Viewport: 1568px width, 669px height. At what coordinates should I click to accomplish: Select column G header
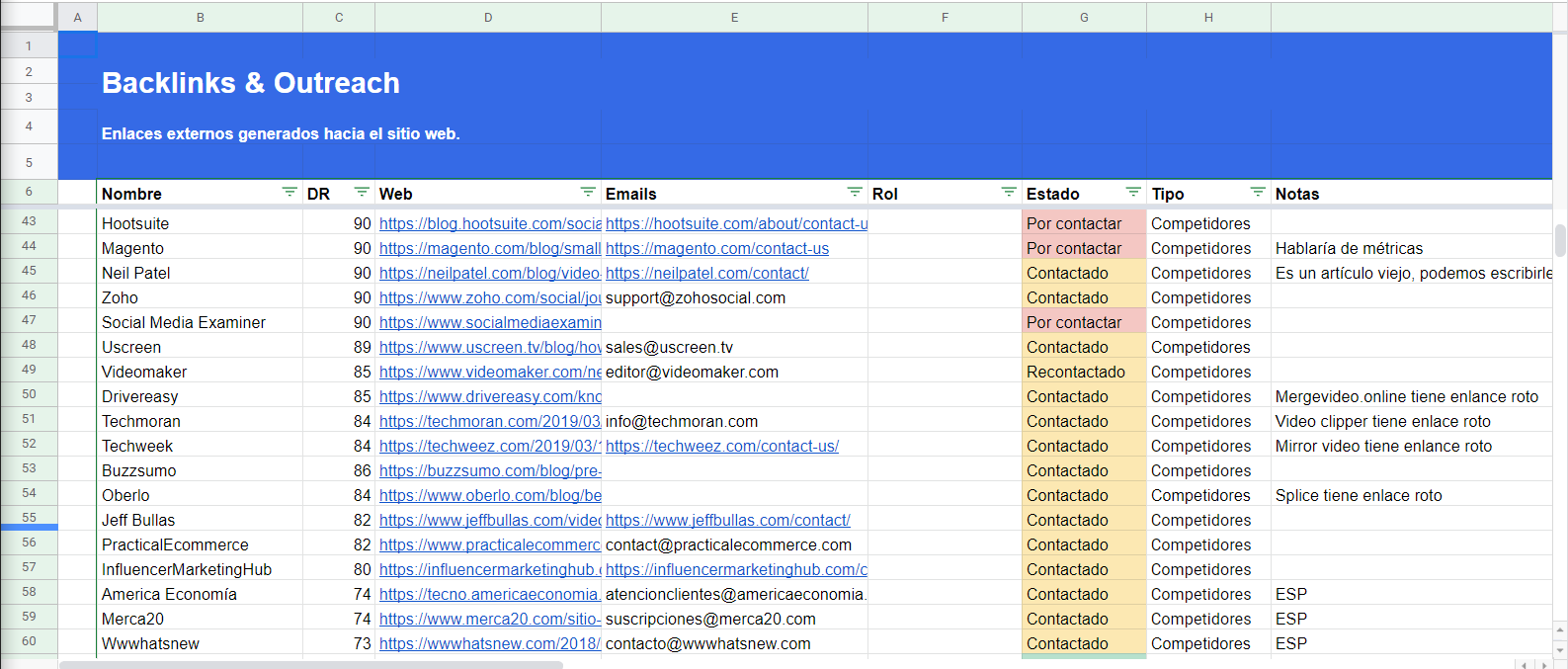(x=1084, y=17)
